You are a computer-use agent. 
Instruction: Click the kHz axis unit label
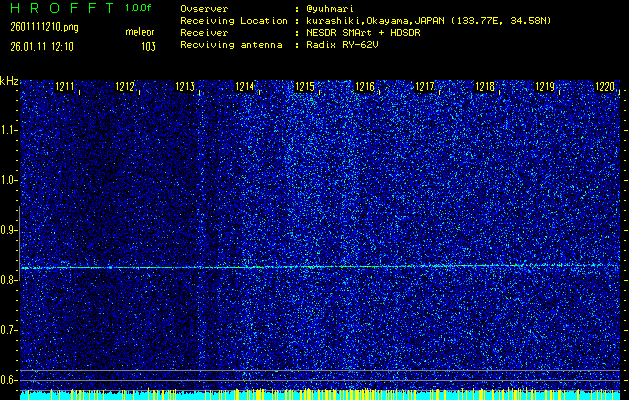point(9,80)
